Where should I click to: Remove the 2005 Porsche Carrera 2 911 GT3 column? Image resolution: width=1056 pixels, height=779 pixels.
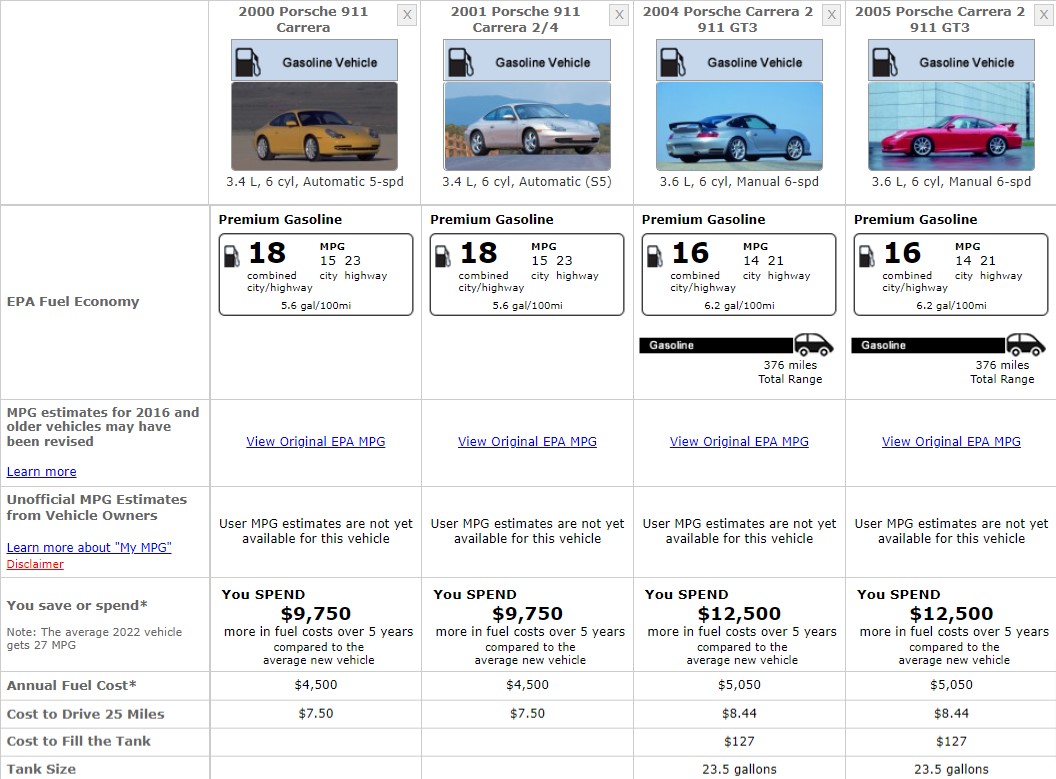[1043, 15]
